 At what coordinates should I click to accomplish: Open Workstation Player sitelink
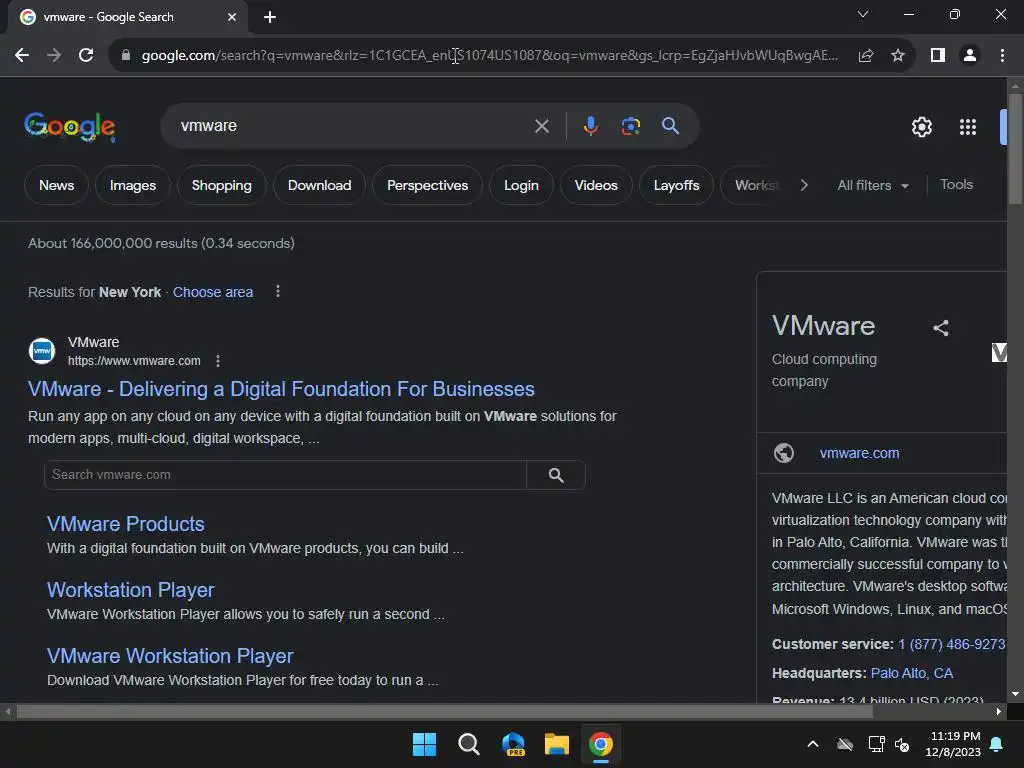click(x=131, y=590)
